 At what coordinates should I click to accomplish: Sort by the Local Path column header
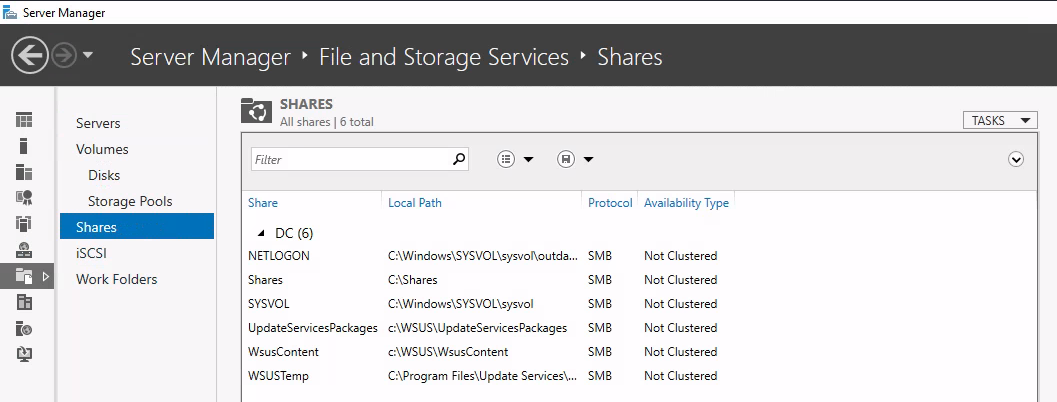pos(415,202)
